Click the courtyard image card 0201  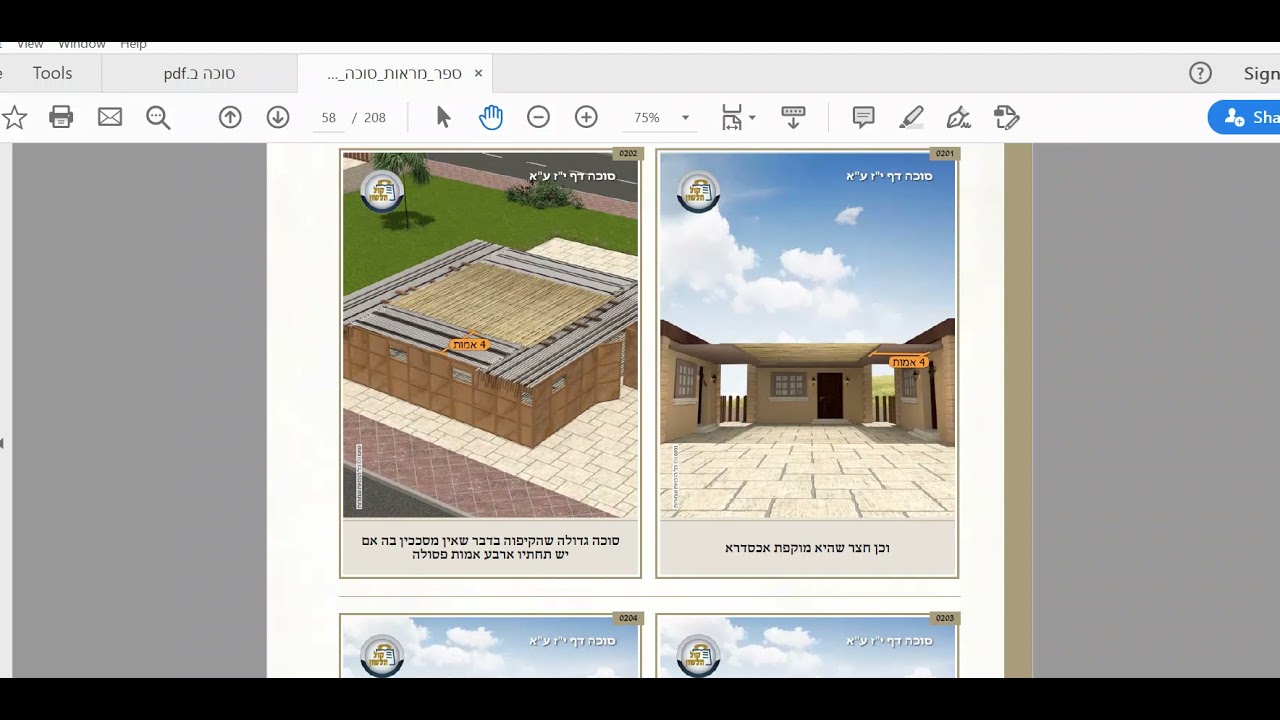(807, 335)
